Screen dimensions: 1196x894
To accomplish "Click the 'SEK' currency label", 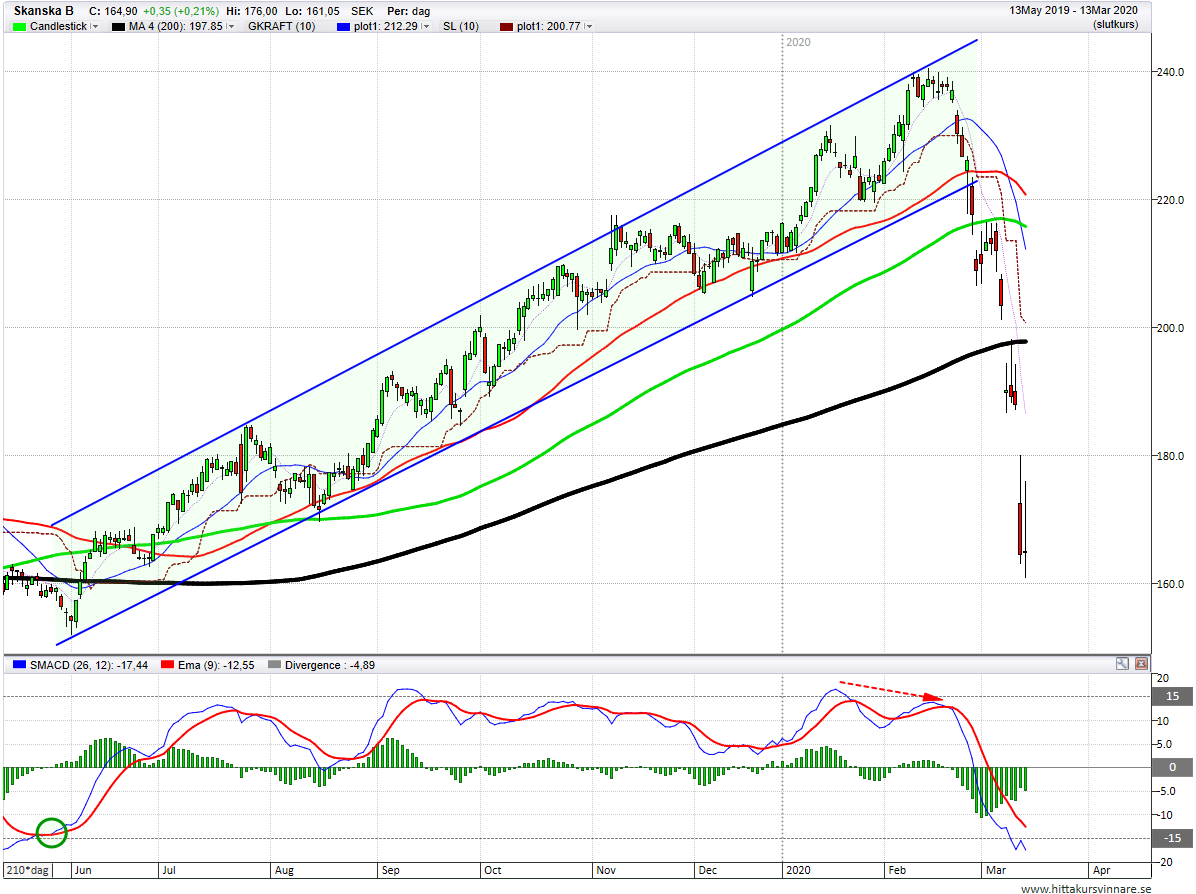I will point(362,11).
